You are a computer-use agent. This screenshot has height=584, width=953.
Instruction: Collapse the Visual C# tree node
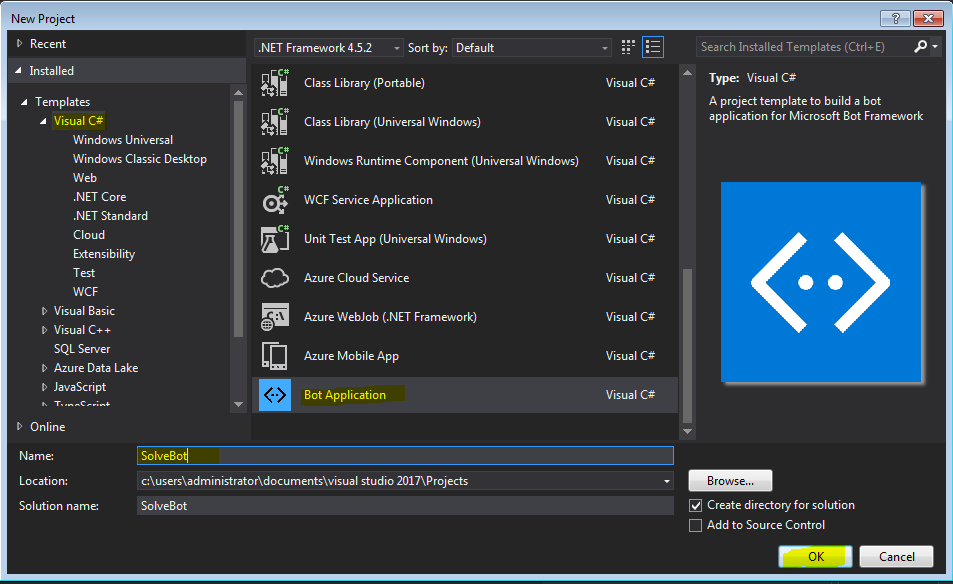coord(43,121)
